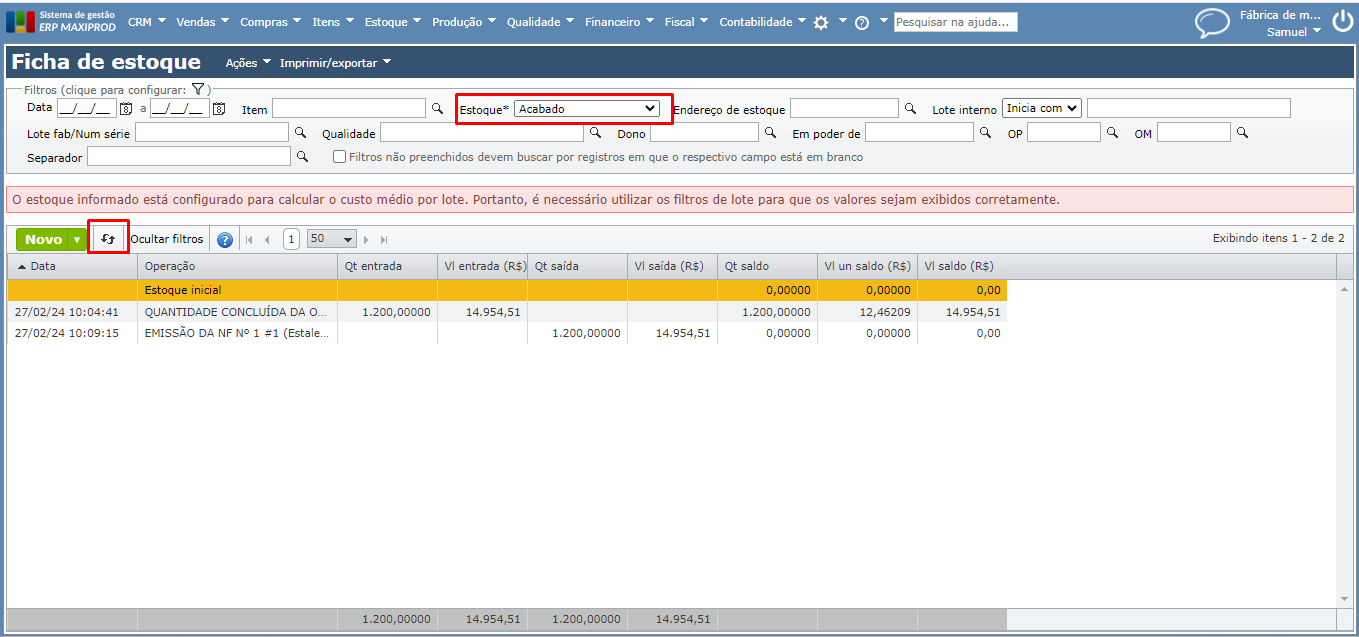Viewport: 1359px width, 637px height.
Task: Click the Lote interno text input
Action: [x=1189, y=108]
